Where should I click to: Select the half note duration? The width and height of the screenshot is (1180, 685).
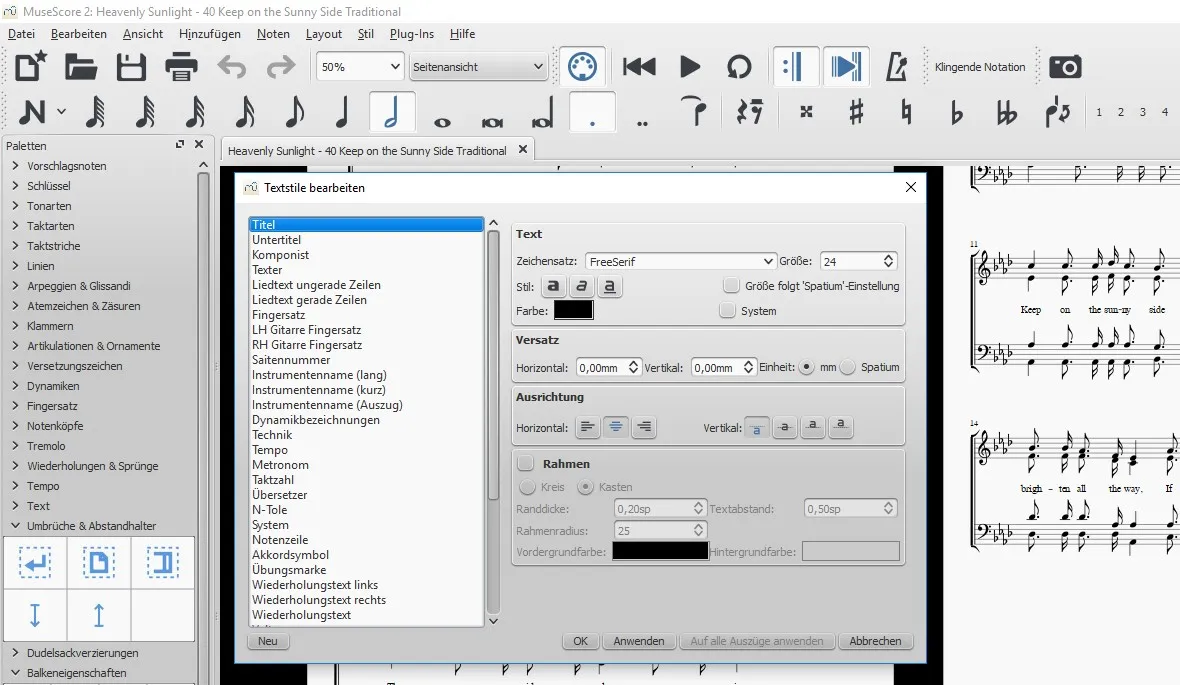click(392, 112)
